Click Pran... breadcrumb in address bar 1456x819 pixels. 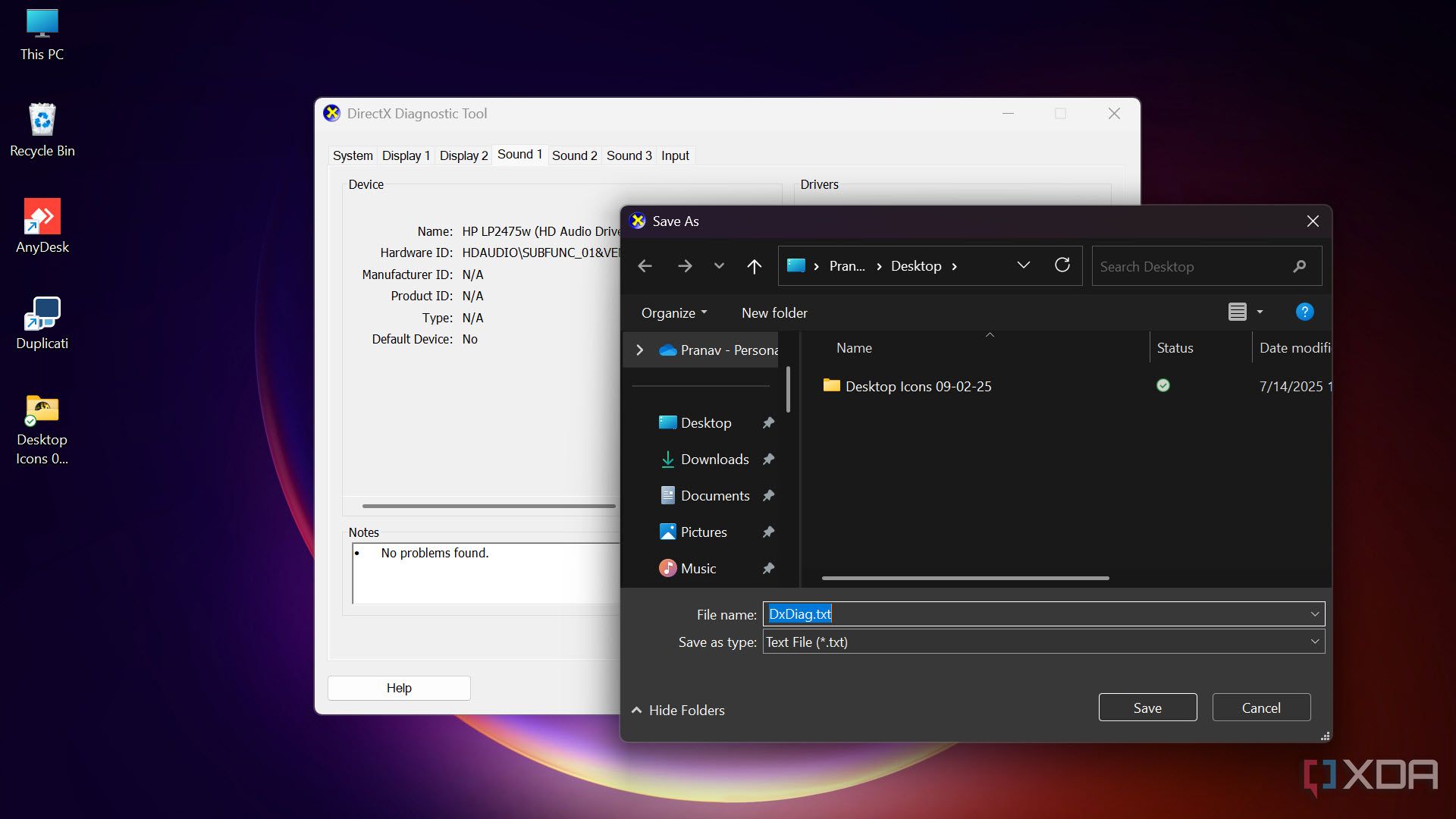(847, 266)
